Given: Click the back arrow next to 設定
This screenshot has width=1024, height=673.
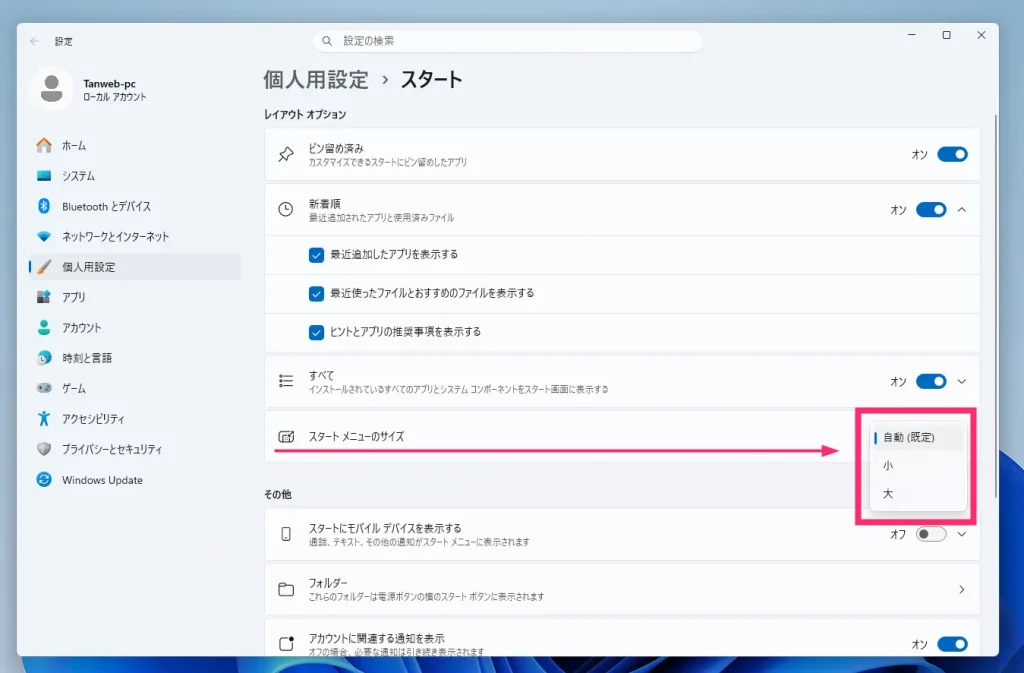Looking at the screenshot, I should [x=35, y=41].
